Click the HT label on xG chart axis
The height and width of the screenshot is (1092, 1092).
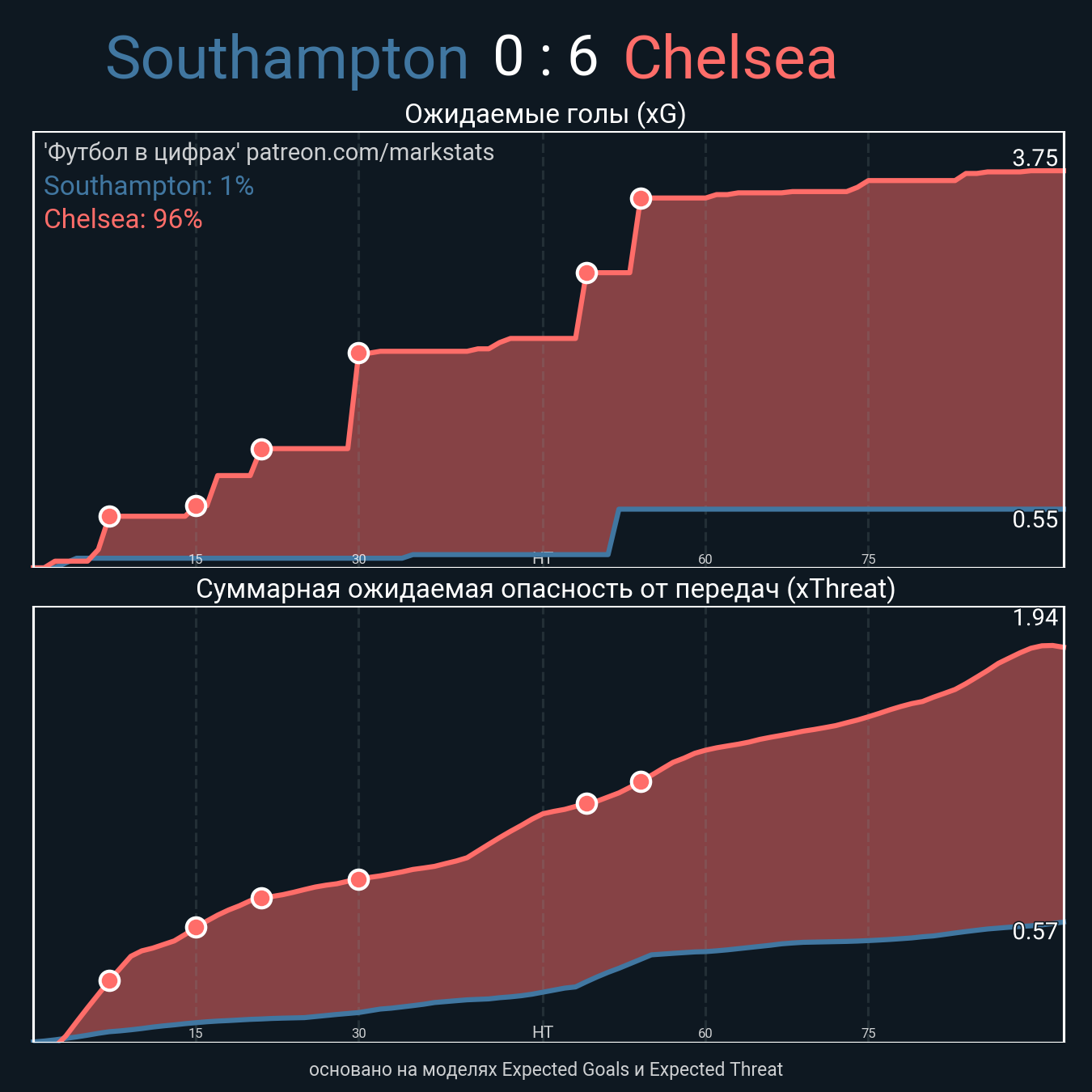point(543,559)
